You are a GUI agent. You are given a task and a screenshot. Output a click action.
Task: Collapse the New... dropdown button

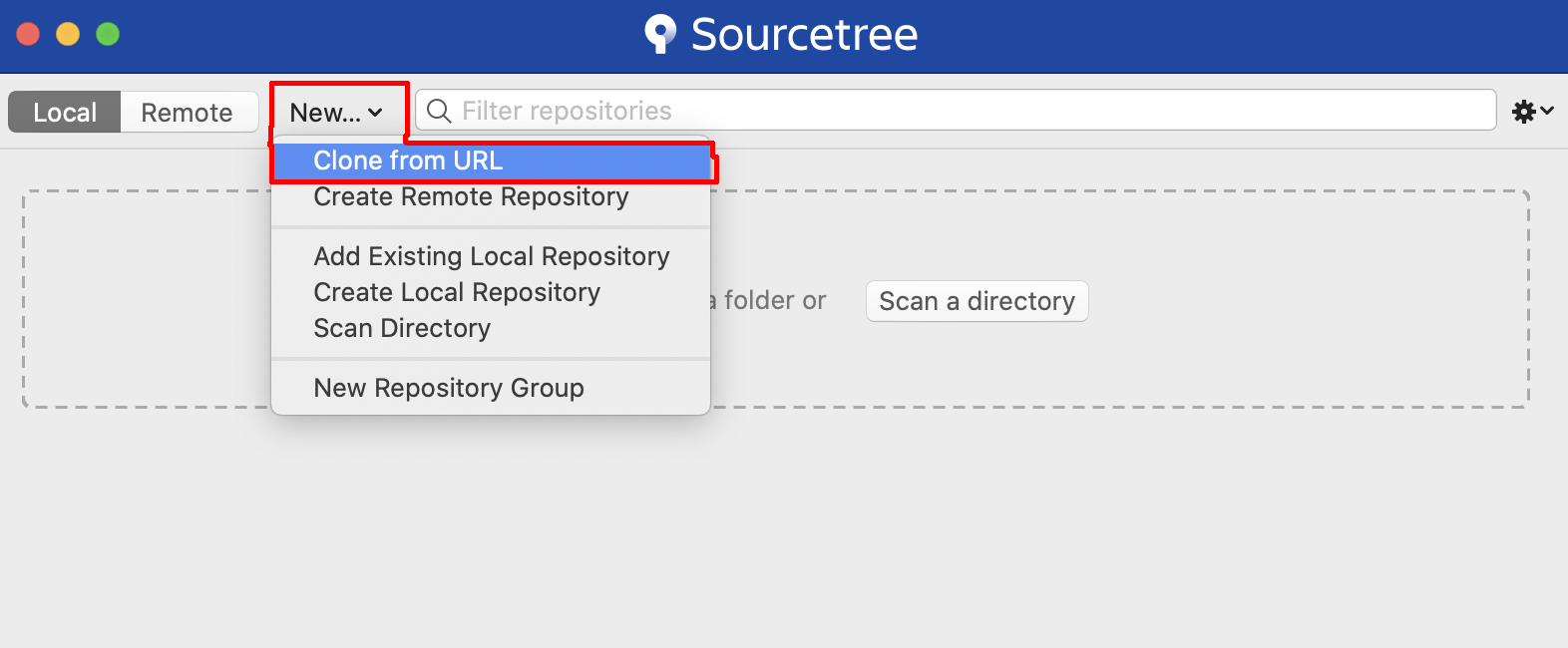(x=336, y=113)
